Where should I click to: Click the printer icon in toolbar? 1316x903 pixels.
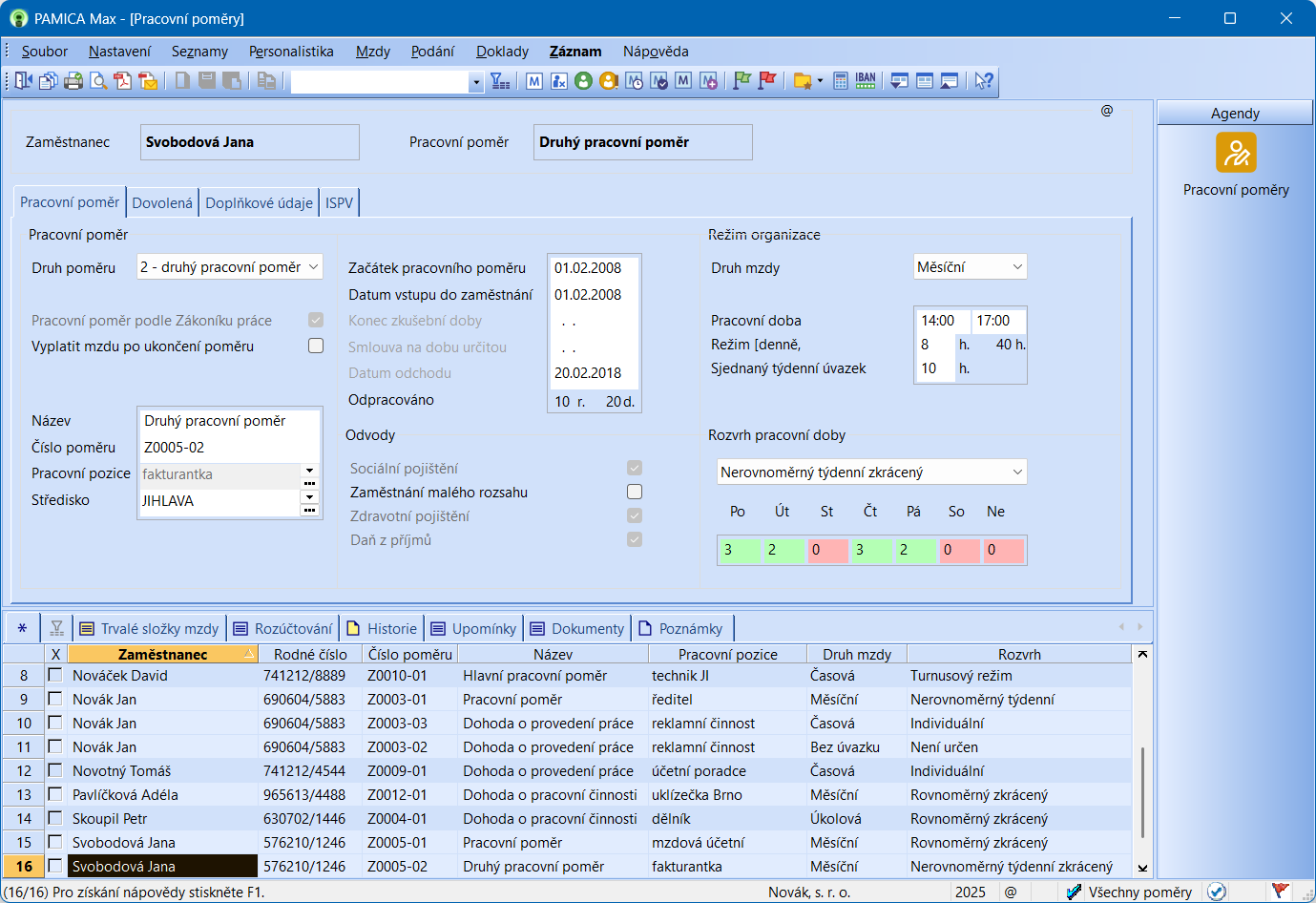coord(73,81)
